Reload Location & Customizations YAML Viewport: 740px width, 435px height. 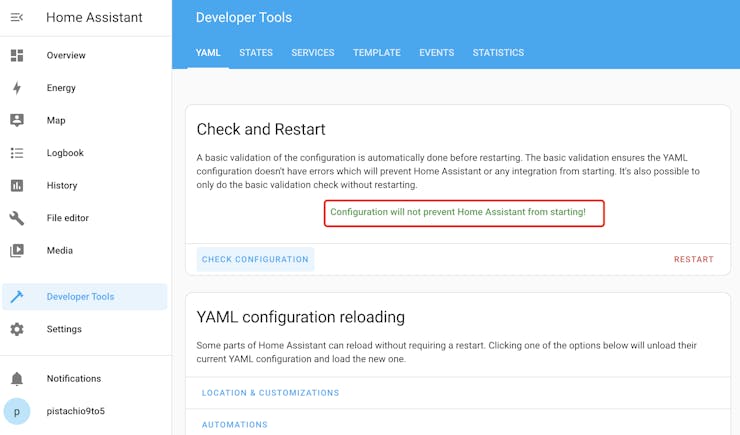270,393
